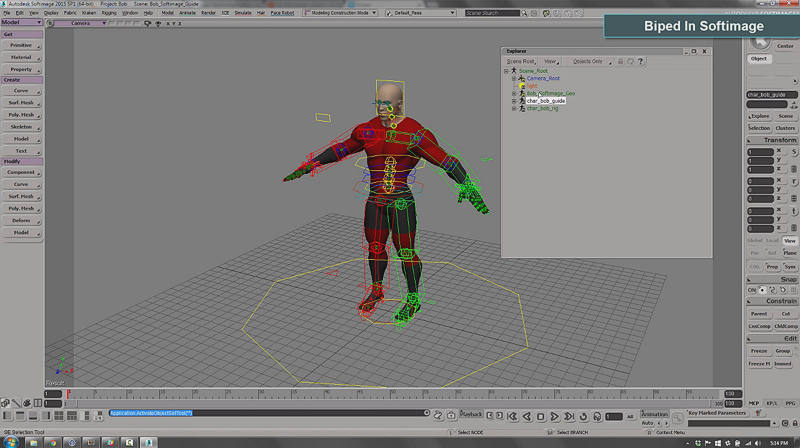The height and width of the screenshot is (448, 800).
Task: Open Explorer's Objects Only filter
Action: [x=591, y=61]
